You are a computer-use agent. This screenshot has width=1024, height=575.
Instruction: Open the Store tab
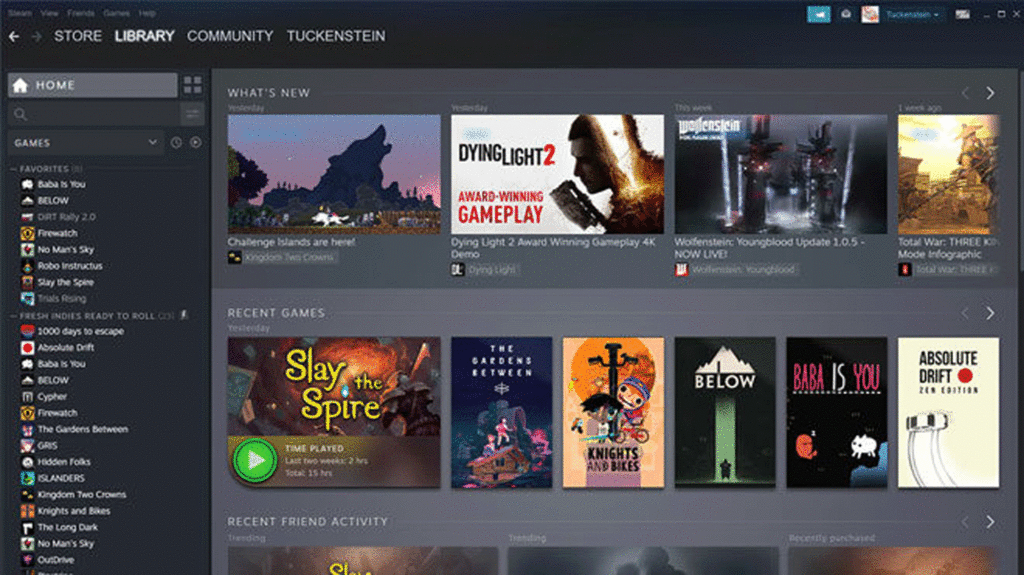pyautogui.click(x=78, y=36)
